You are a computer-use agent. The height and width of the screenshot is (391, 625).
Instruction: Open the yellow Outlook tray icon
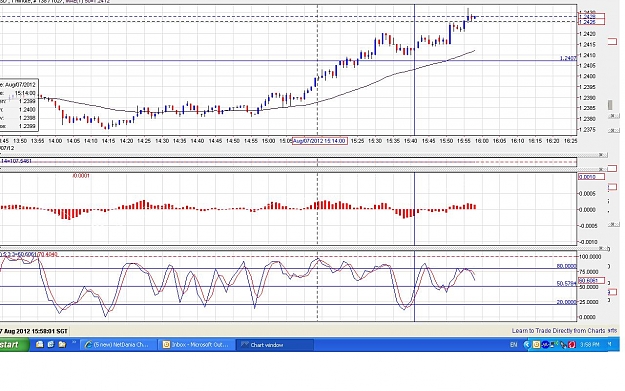[x=537, y=345]
